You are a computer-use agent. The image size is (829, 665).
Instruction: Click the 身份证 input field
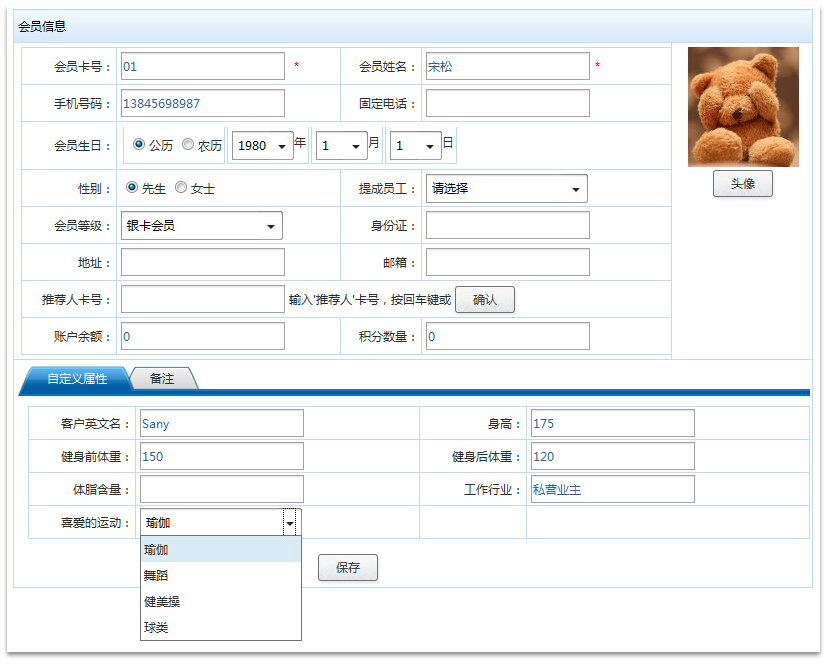[x=508, y=226]
